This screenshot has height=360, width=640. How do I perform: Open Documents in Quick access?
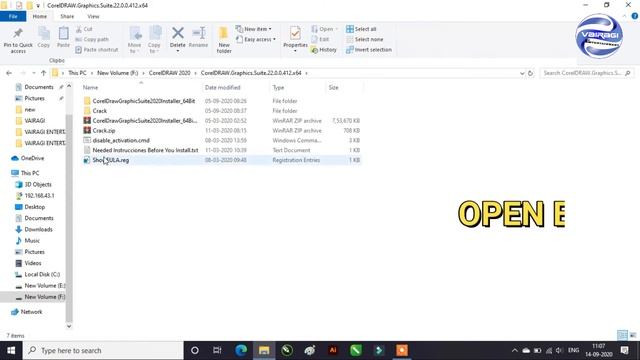pyautogui.click(x=39, y=87)
